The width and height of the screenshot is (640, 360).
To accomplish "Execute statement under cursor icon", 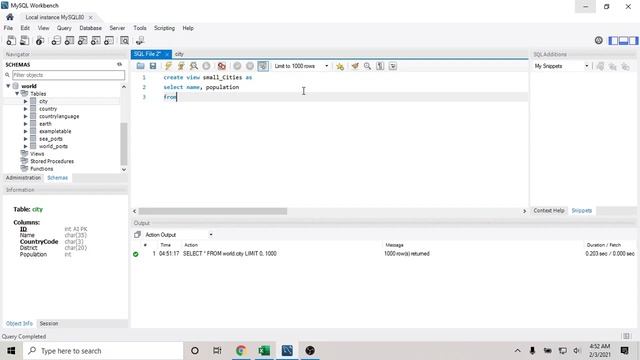I will click(181, 66).
